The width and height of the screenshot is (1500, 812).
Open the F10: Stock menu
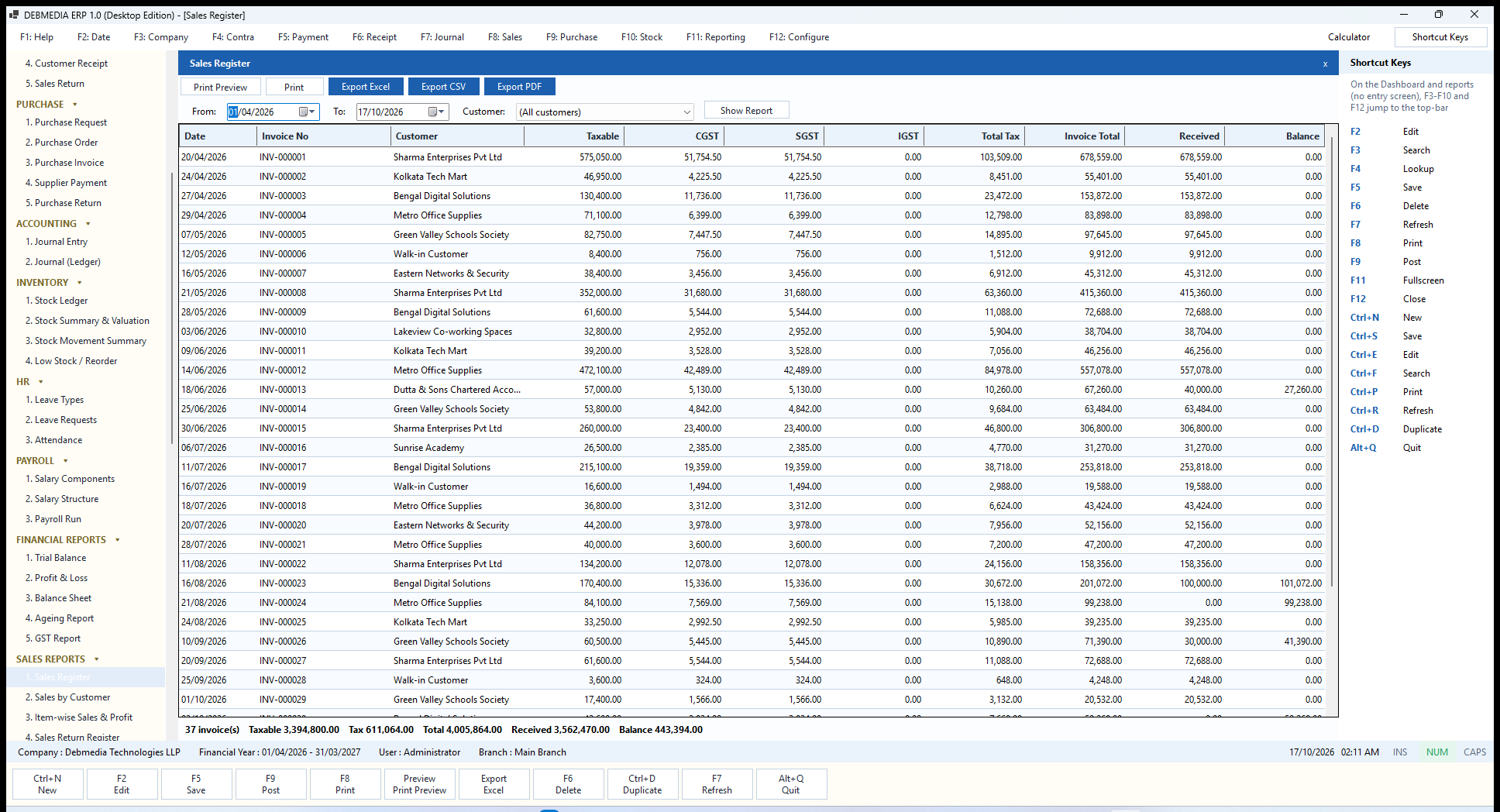click(642, 37)
